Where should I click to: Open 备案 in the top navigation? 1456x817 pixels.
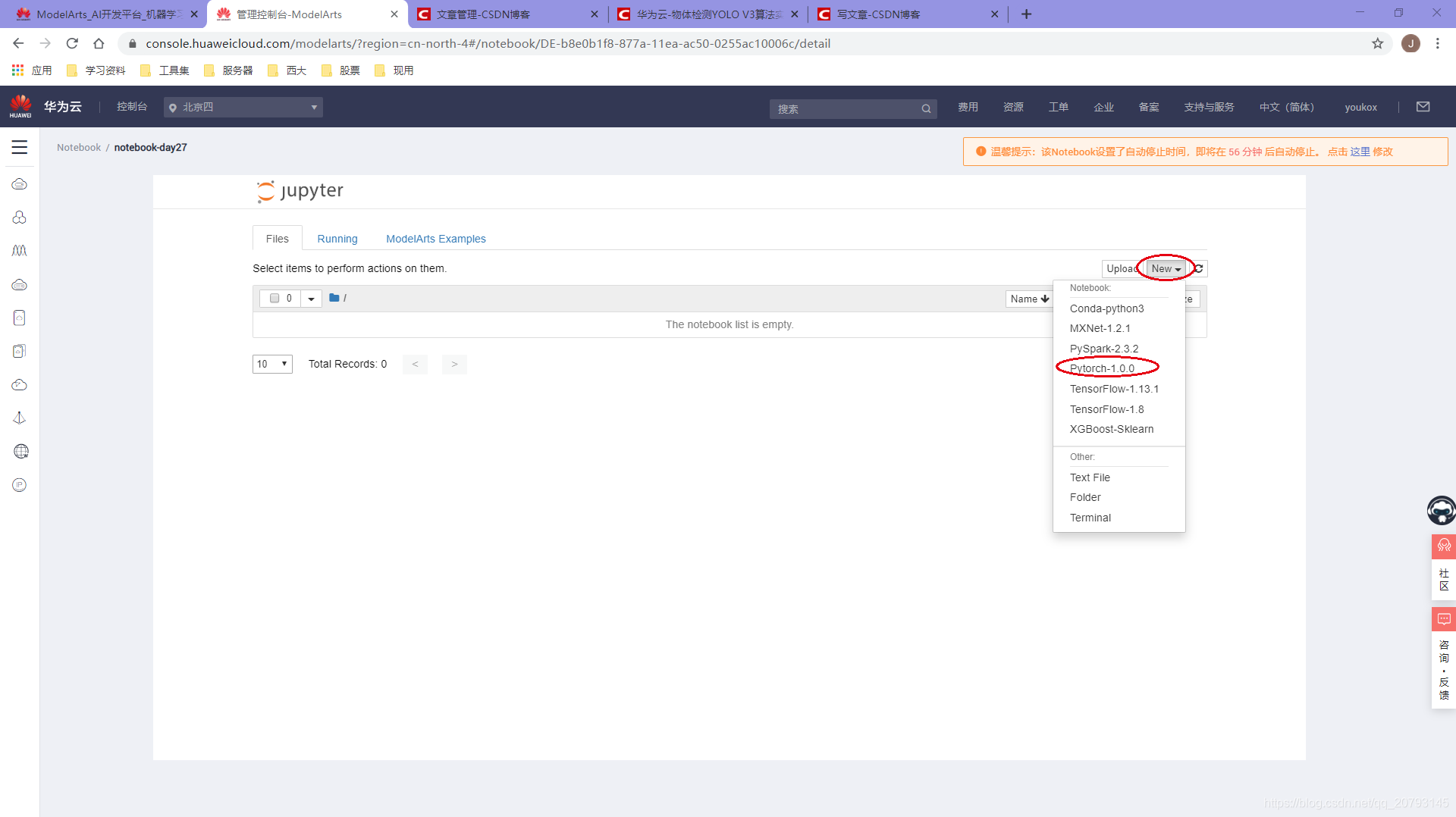coord(1149,107)
